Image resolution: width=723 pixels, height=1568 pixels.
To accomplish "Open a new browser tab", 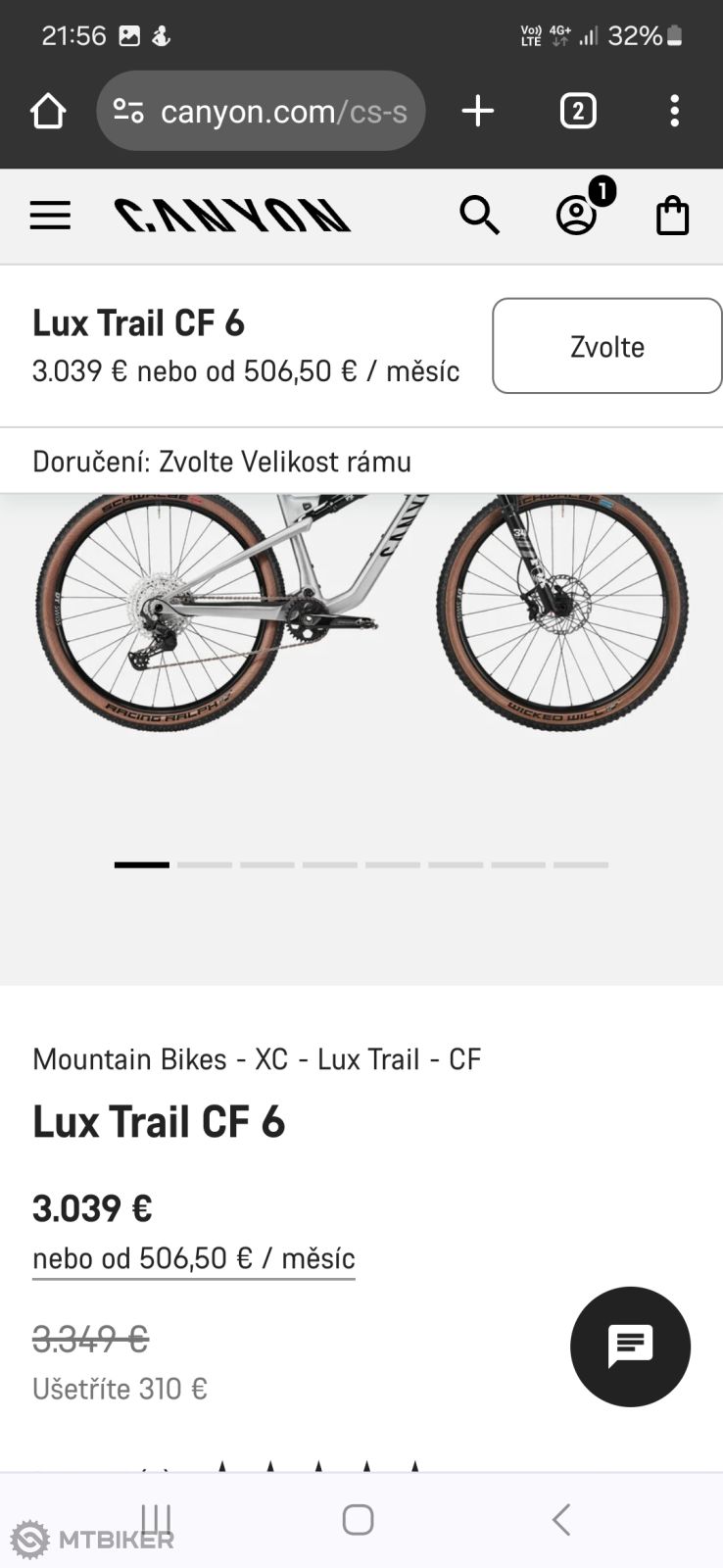I will [x=478, y=111].
